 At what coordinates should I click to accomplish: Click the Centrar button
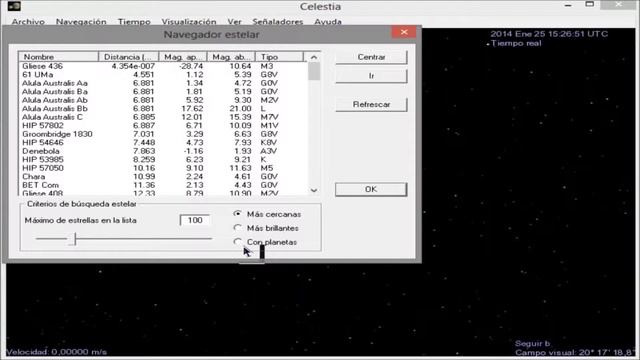coord(371,57)
